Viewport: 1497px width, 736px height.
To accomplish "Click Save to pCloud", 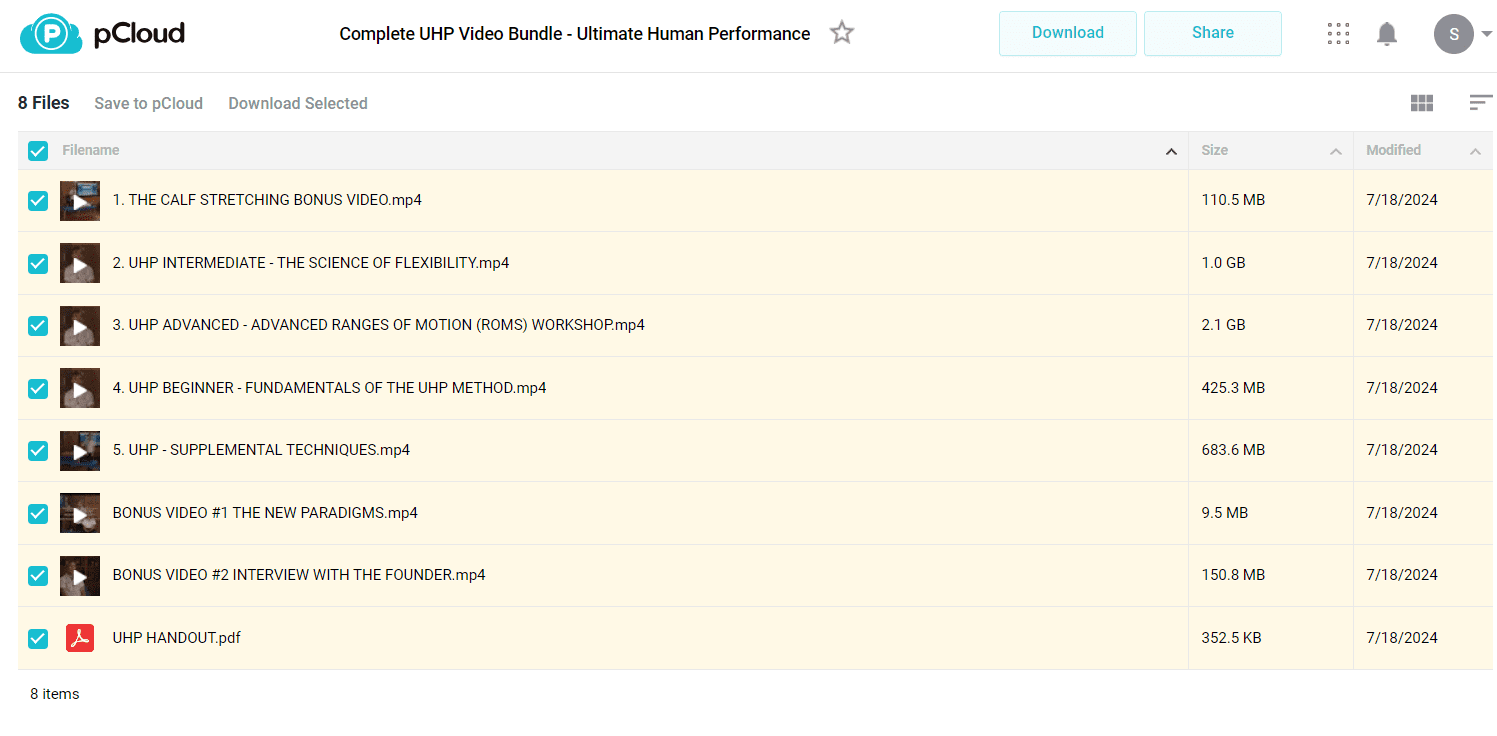I will (x=148, y=103).
